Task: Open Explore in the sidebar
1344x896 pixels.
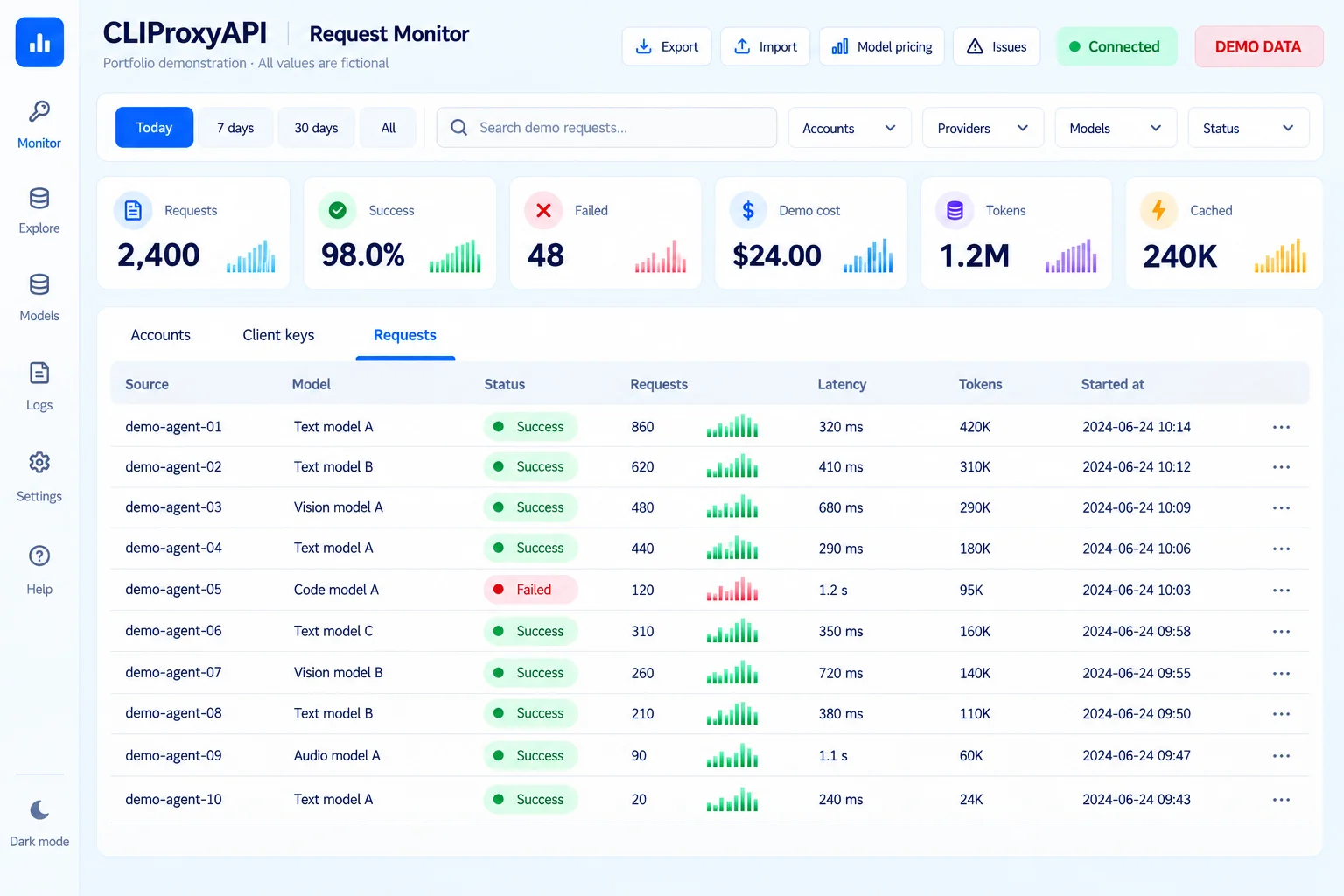Action: (39, 211)
